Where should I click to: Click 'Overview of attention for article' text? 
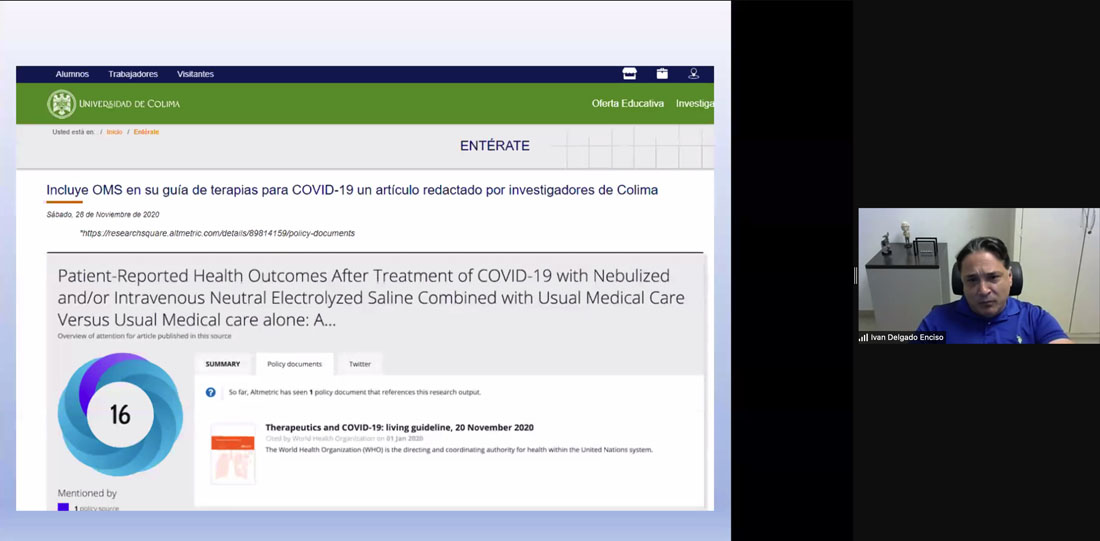click(145, 336)
